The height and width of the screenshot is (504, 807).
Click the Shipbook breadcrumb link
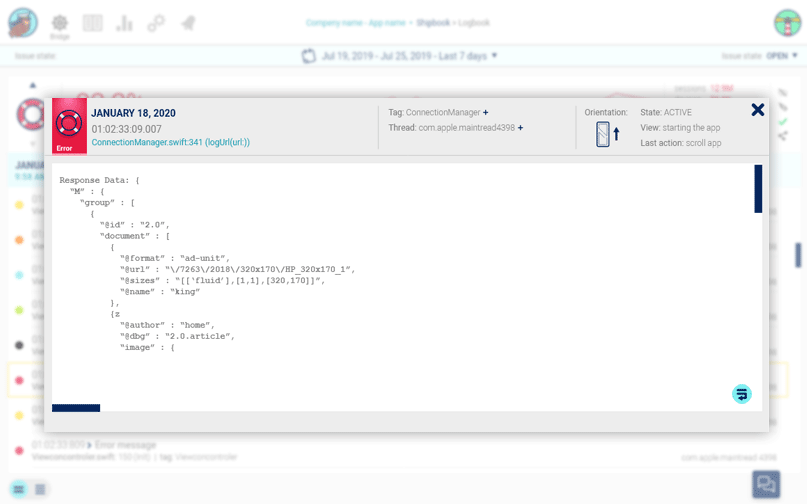(x=433, y=23)
